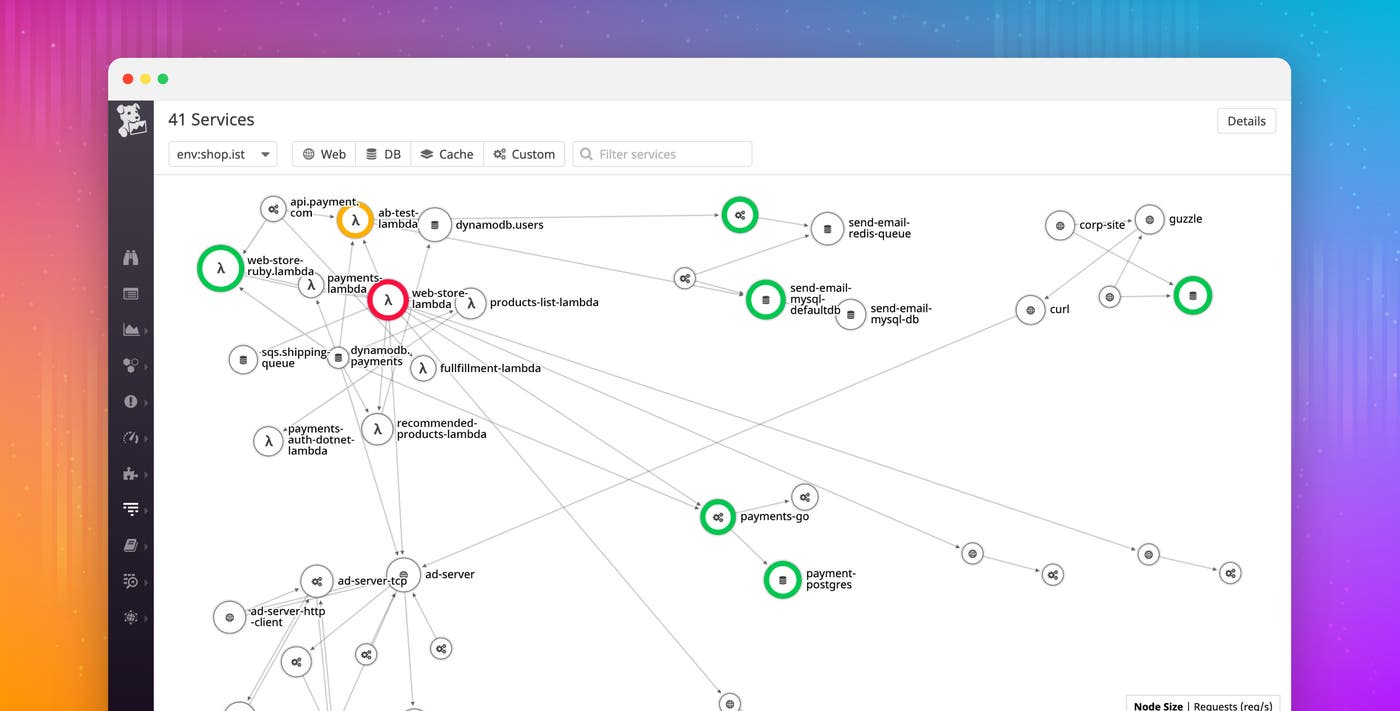
Task: Open the Events list sidebar icon
Action: point(131,293)
